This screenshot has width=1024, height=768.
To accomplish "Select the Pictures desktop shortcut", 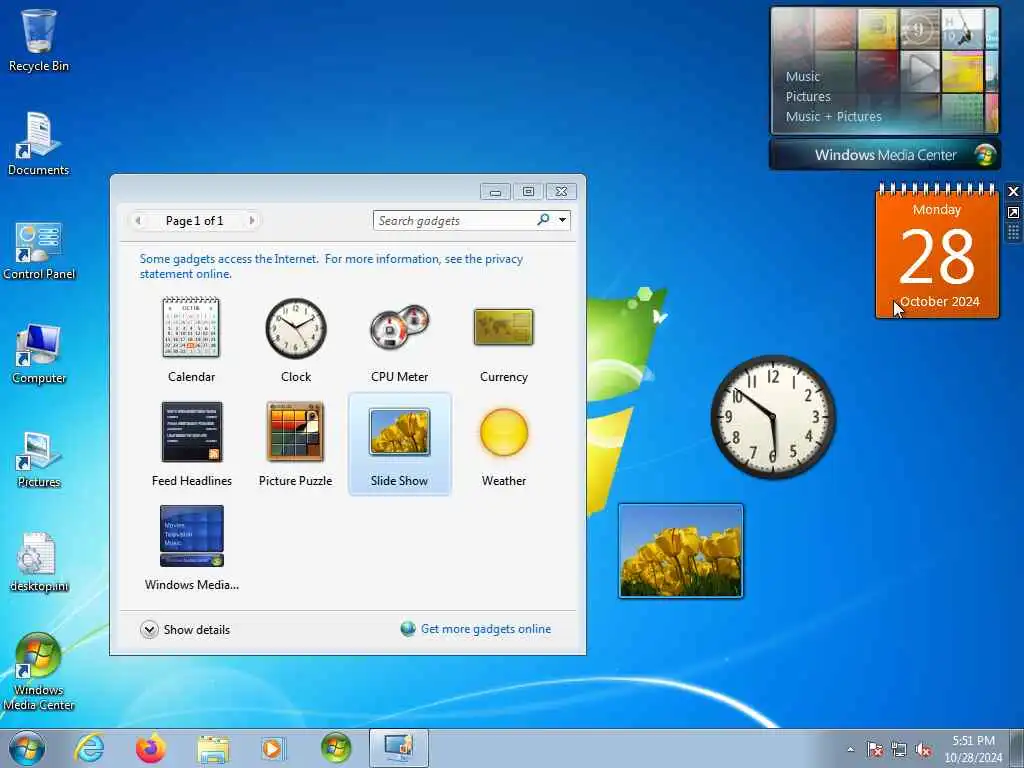I will click(39, 457).
